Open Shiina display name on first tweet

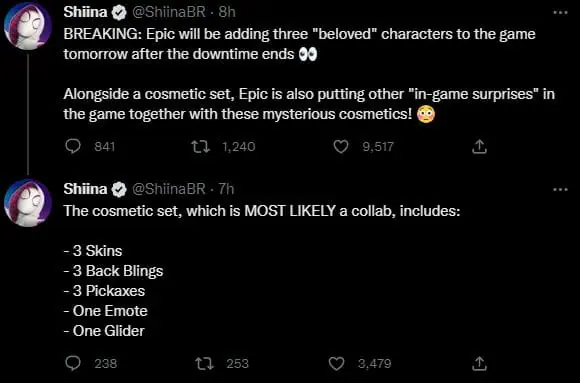85,12
